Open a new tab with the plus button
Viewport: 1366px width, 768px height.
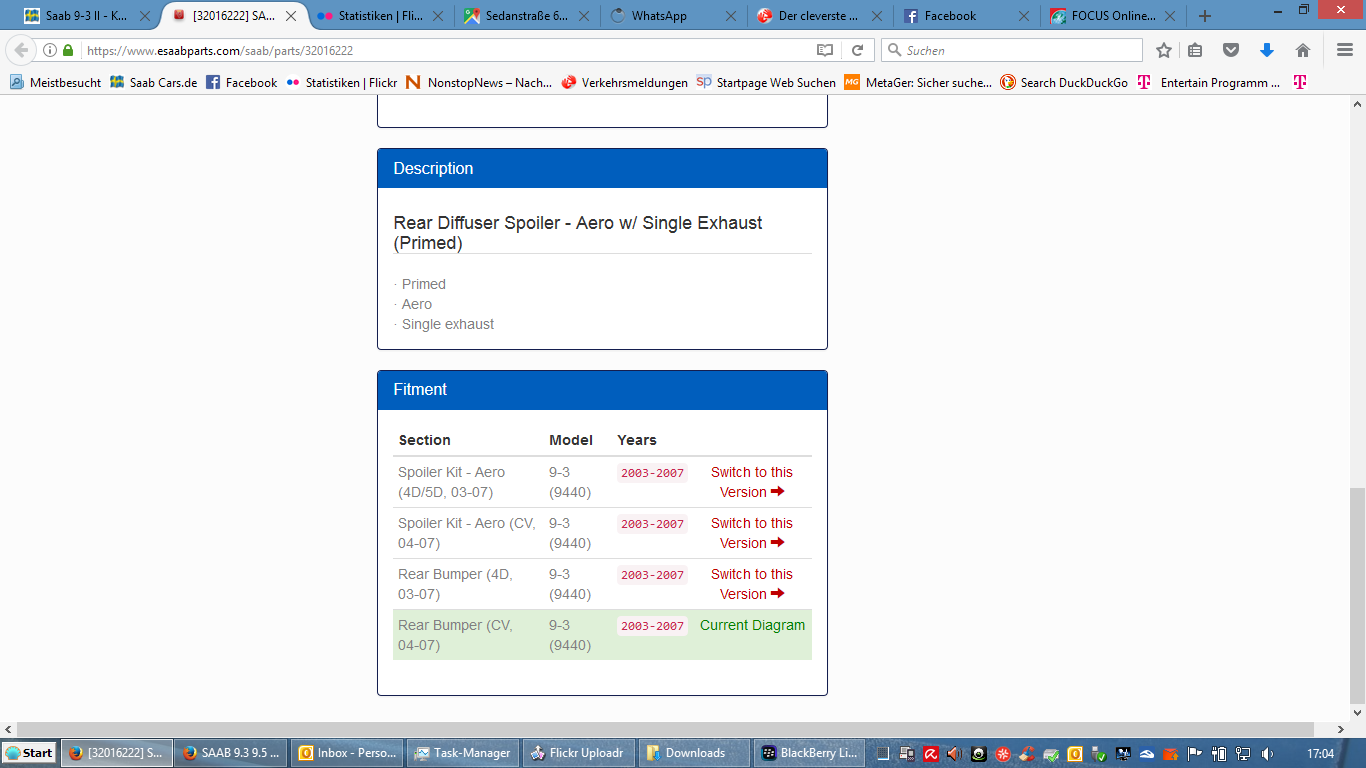tap(1204, 16)
